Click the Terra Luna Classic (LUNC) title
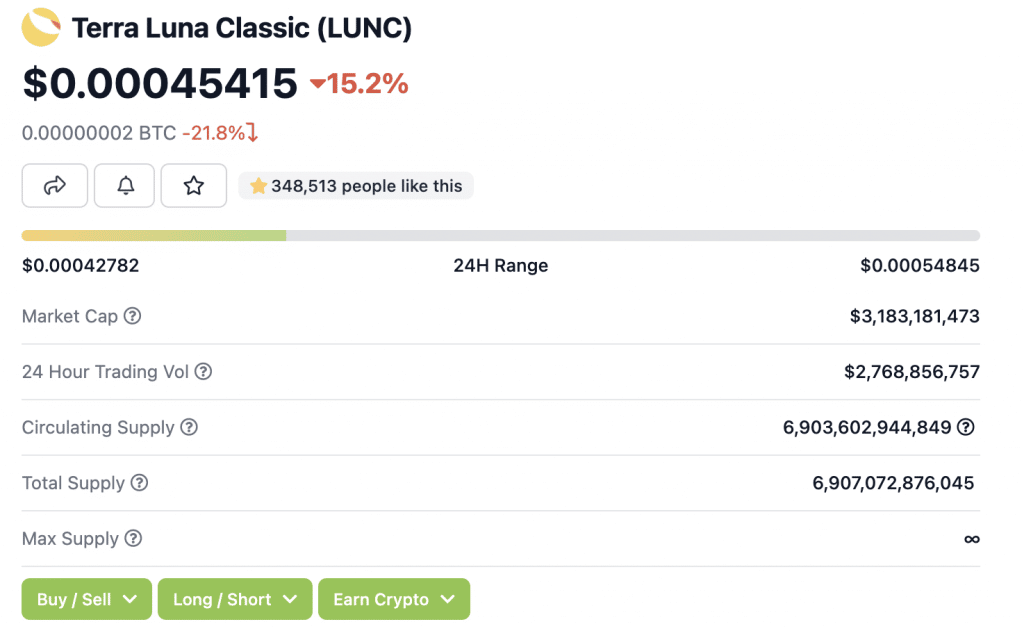Image resolution: width=1024 pixels, height=631 pixels. (242, 28)
